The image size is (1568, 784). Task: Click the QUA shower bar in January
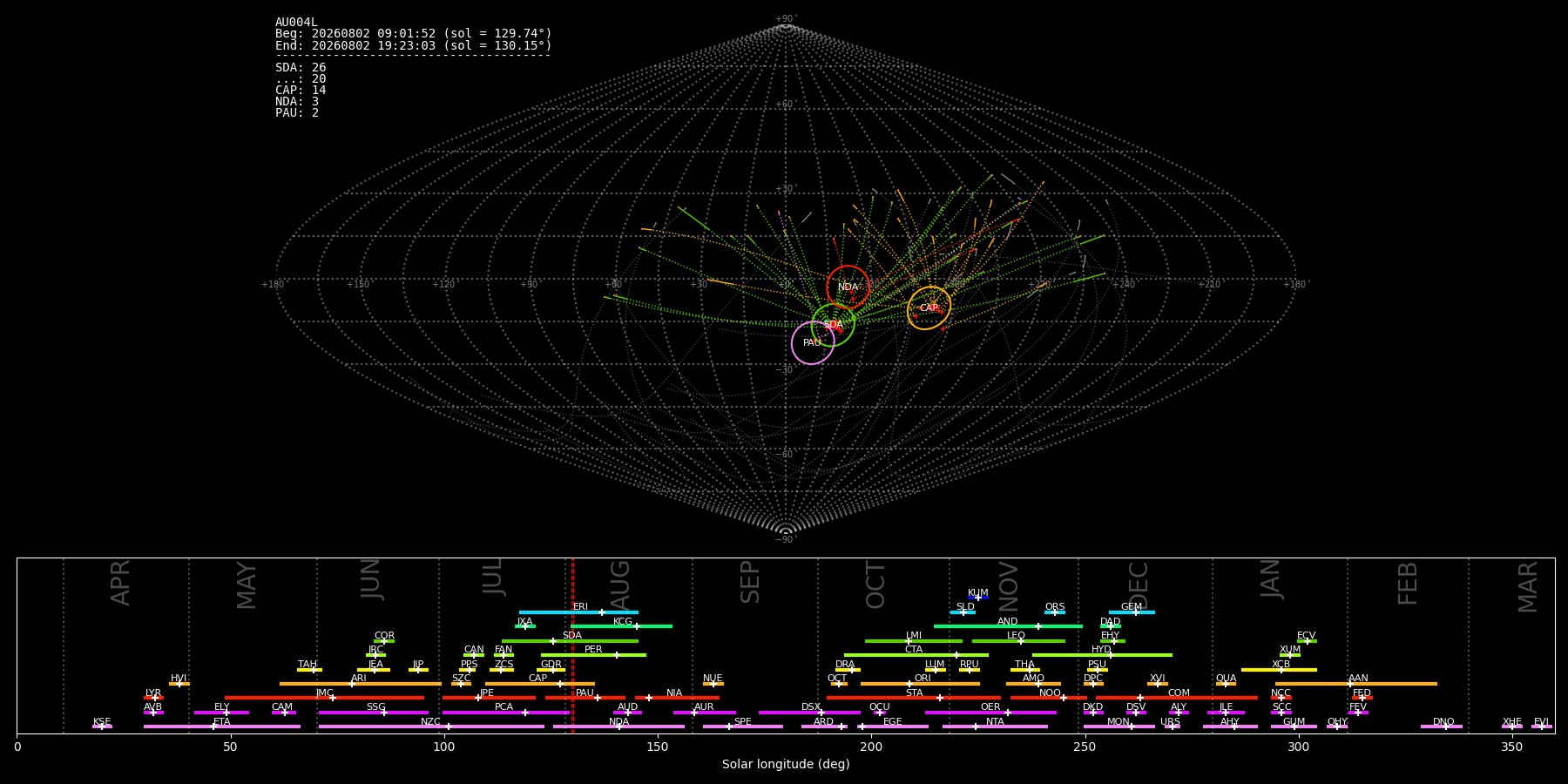point(1226,684)
